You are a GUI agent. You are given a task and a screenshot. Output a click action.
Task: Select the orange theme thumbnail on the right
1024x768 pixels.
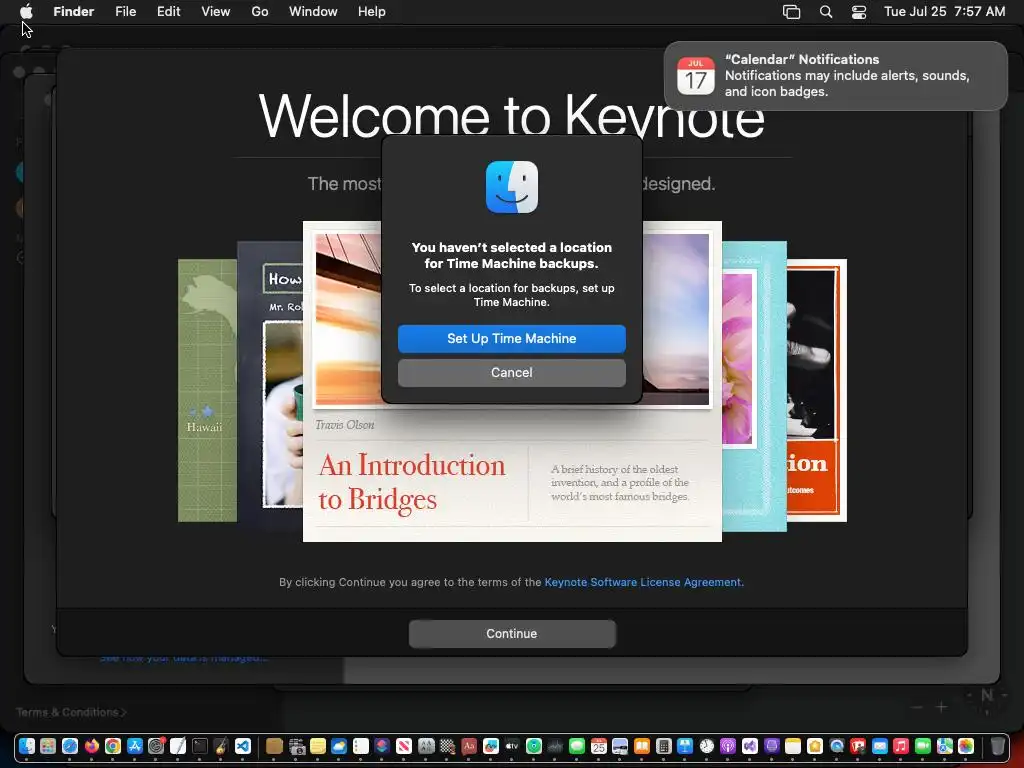816,390
